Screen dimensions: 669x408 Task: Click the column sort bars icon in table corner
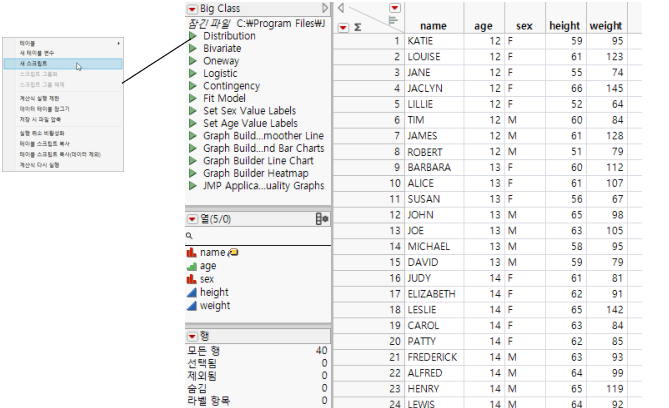pyautogui.click(x=393, y=20)
